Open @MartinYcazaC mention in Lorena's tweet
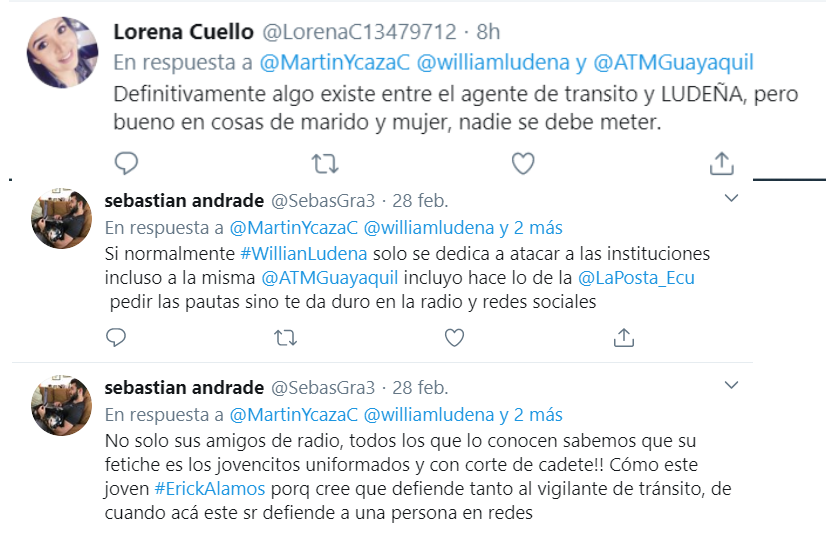This screenshot has height=549, width=826. click(335, 63)
